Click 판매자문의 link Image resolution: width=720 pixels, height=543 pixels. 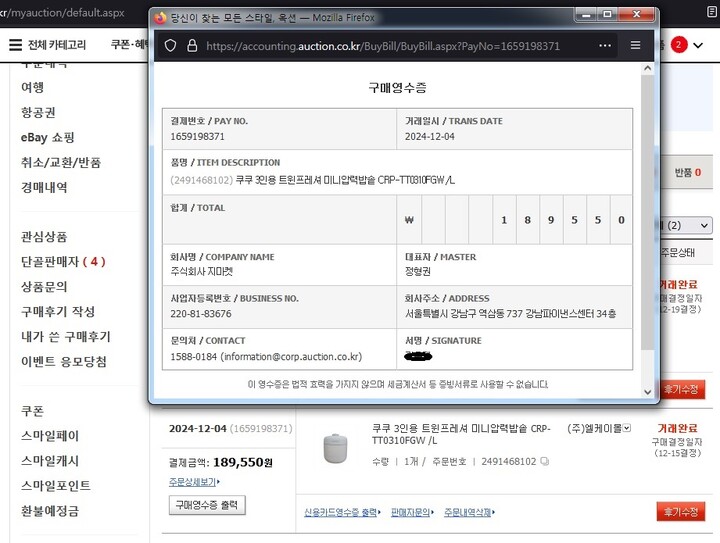click(x=412, y=512)
